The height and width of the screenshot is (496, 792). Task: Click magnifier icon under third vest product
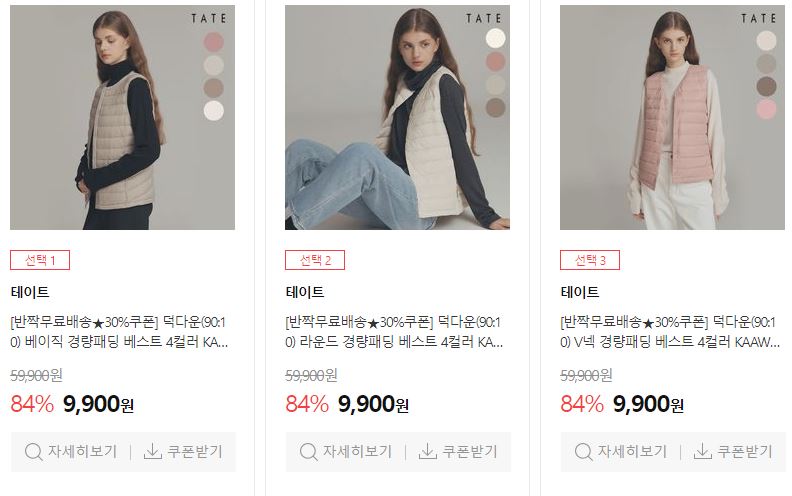(583, 452)
